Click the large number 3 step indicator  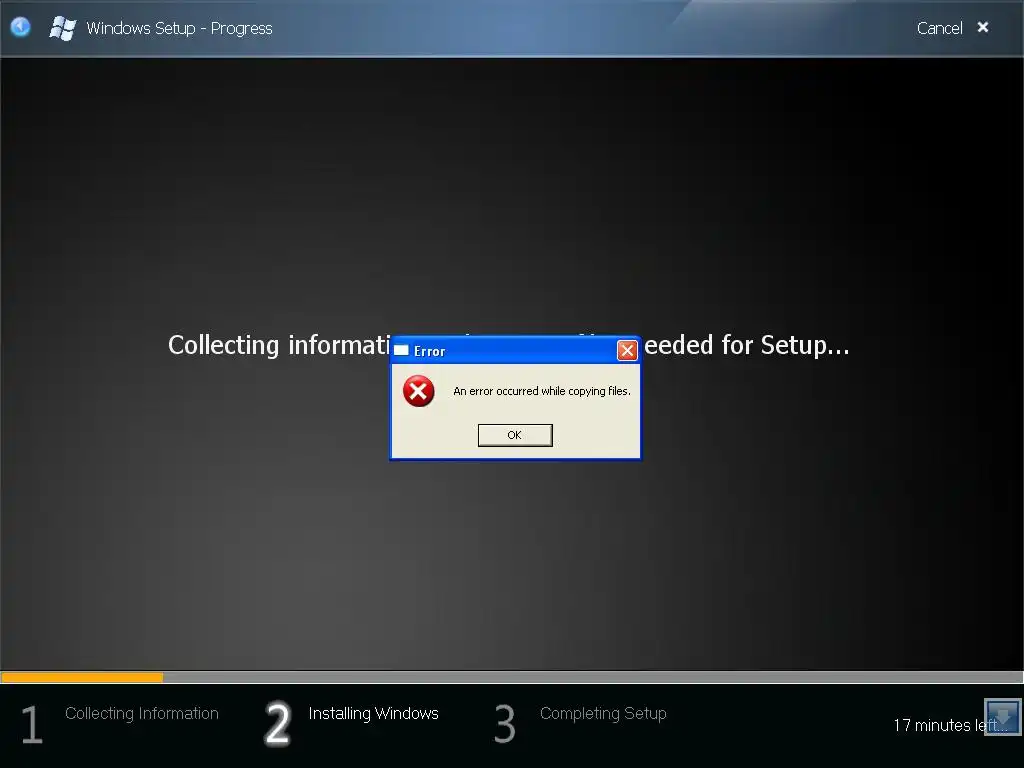[505, 724]
